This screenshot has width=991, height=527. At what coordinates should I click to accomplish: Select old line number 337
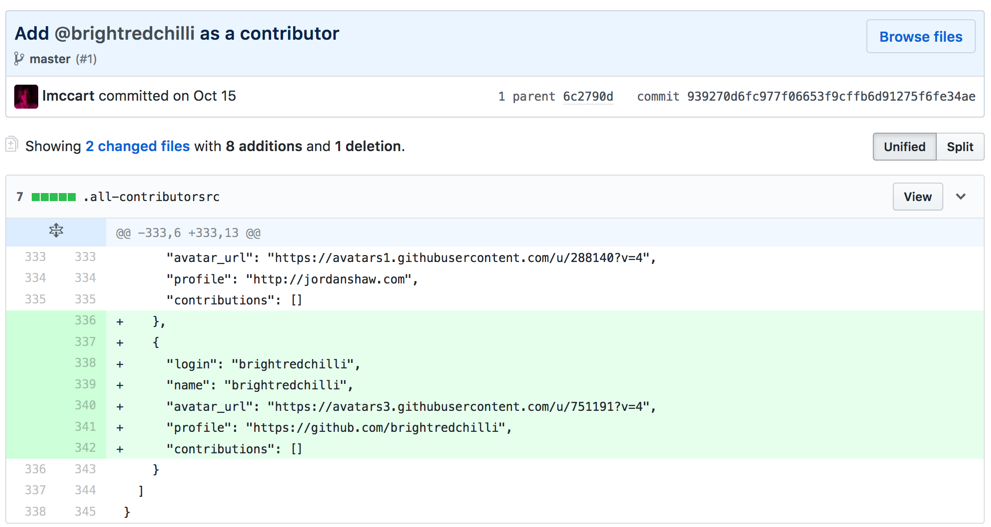pyautogui.click(x=35, y=490)
